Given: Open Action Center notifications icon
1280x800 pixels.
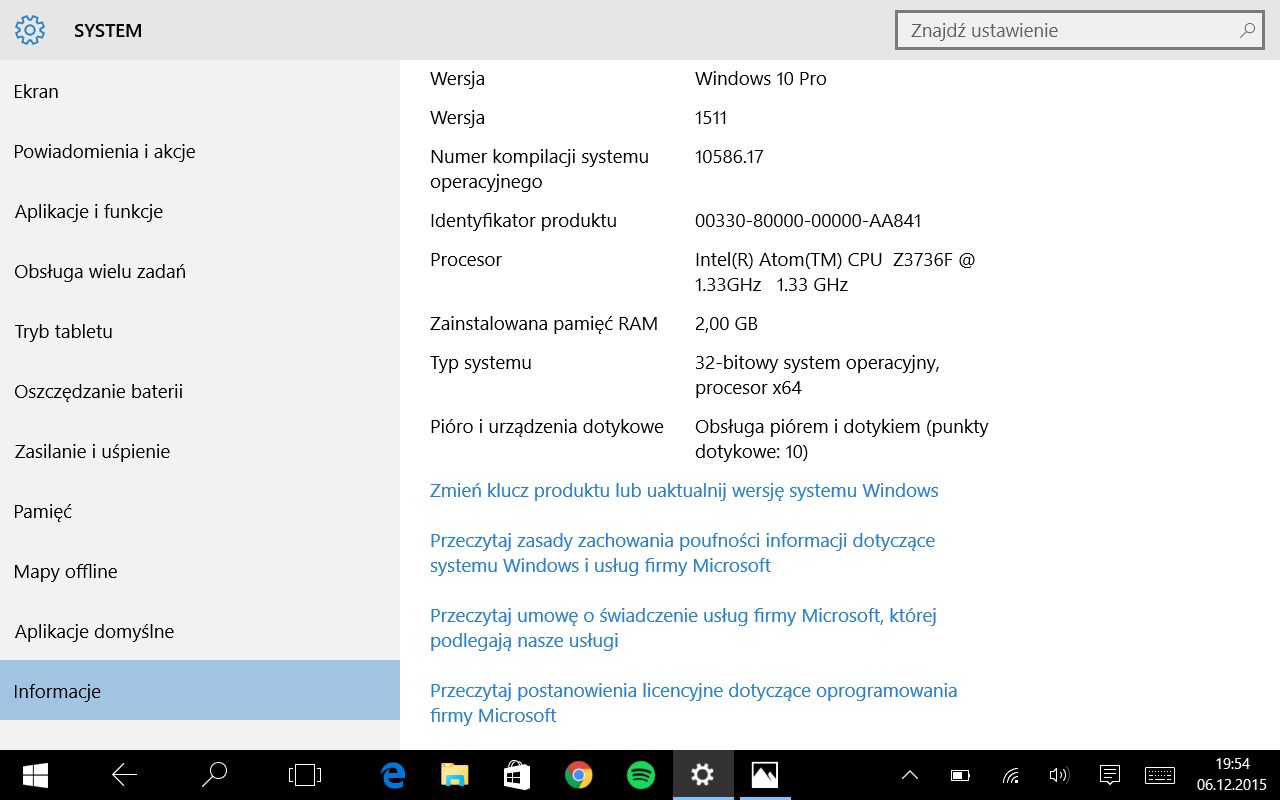Looking at the screenshot, I should 1109,775.
